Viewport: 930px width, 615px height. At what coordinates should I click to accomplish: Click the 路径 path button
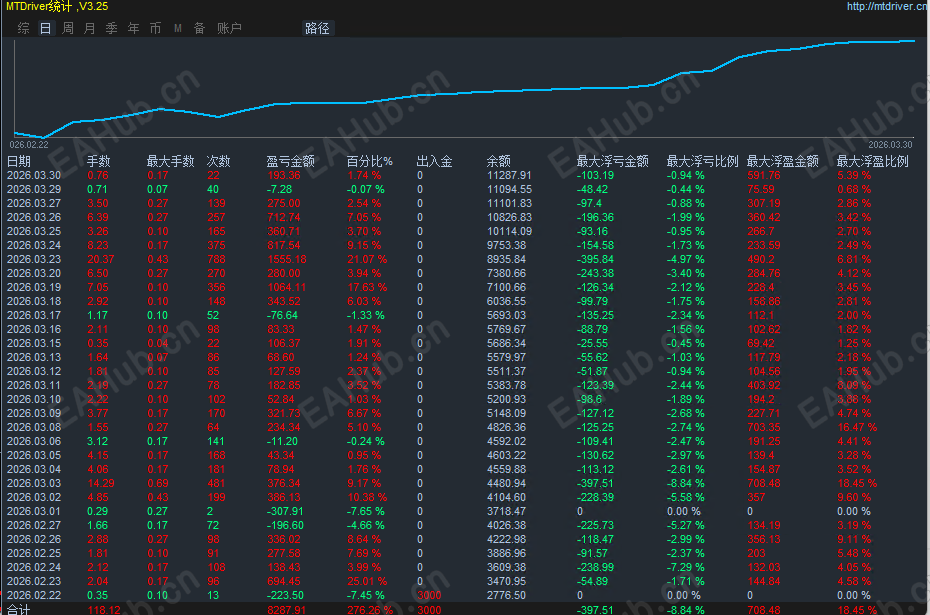pos(317,28)
